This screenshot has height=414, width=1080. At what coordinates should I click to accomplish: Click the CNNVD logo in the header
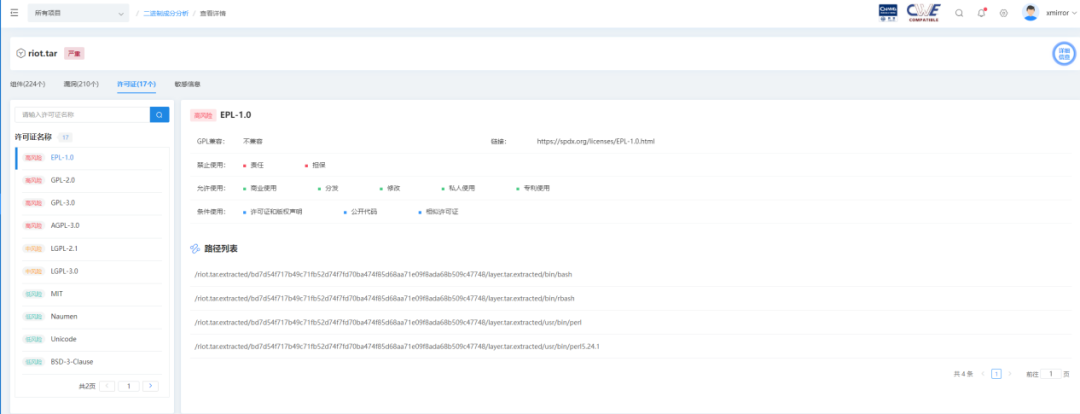[x=888, y=12]
